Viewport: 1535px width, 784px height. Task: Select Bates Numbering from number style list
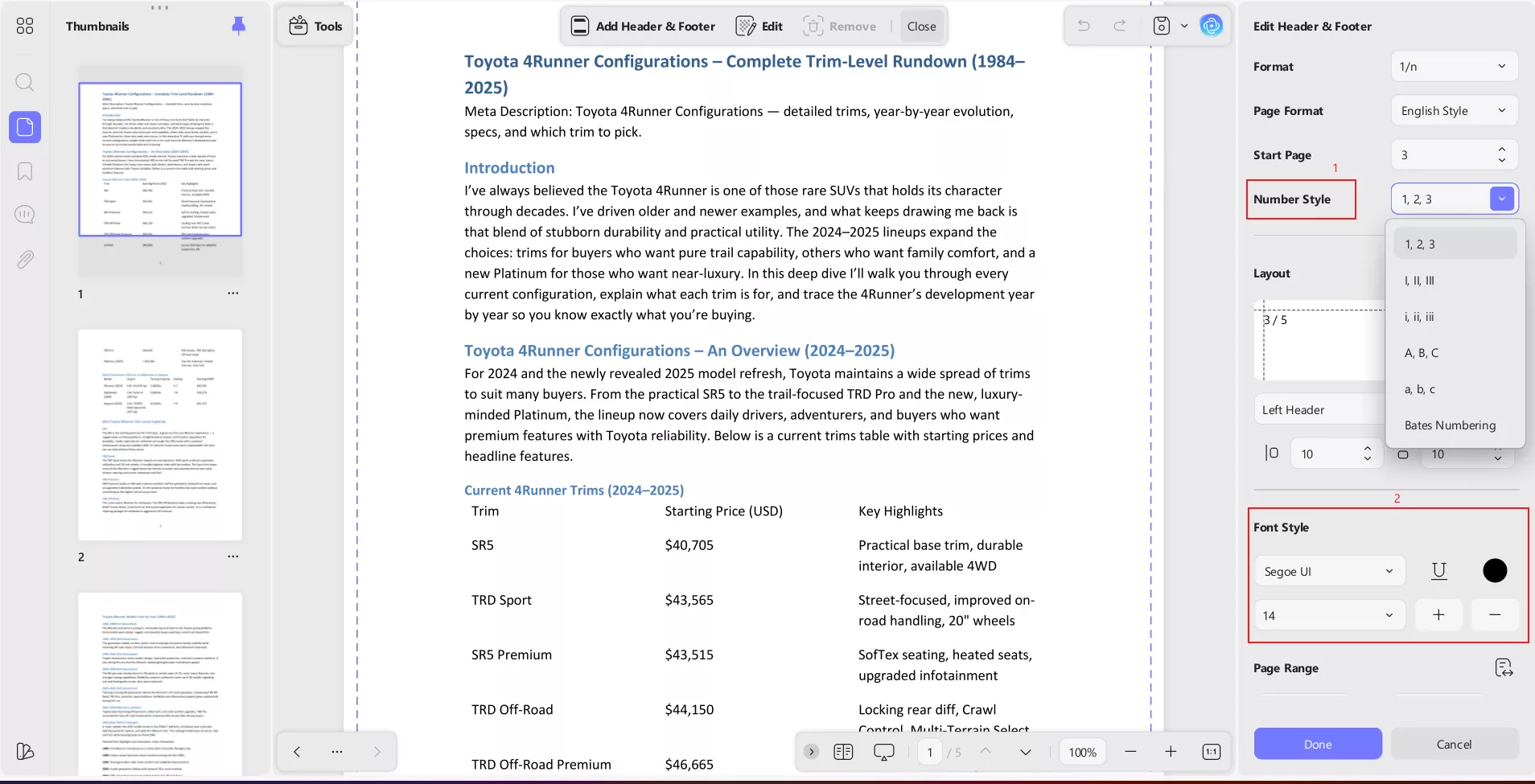[x=1450, y=425]
